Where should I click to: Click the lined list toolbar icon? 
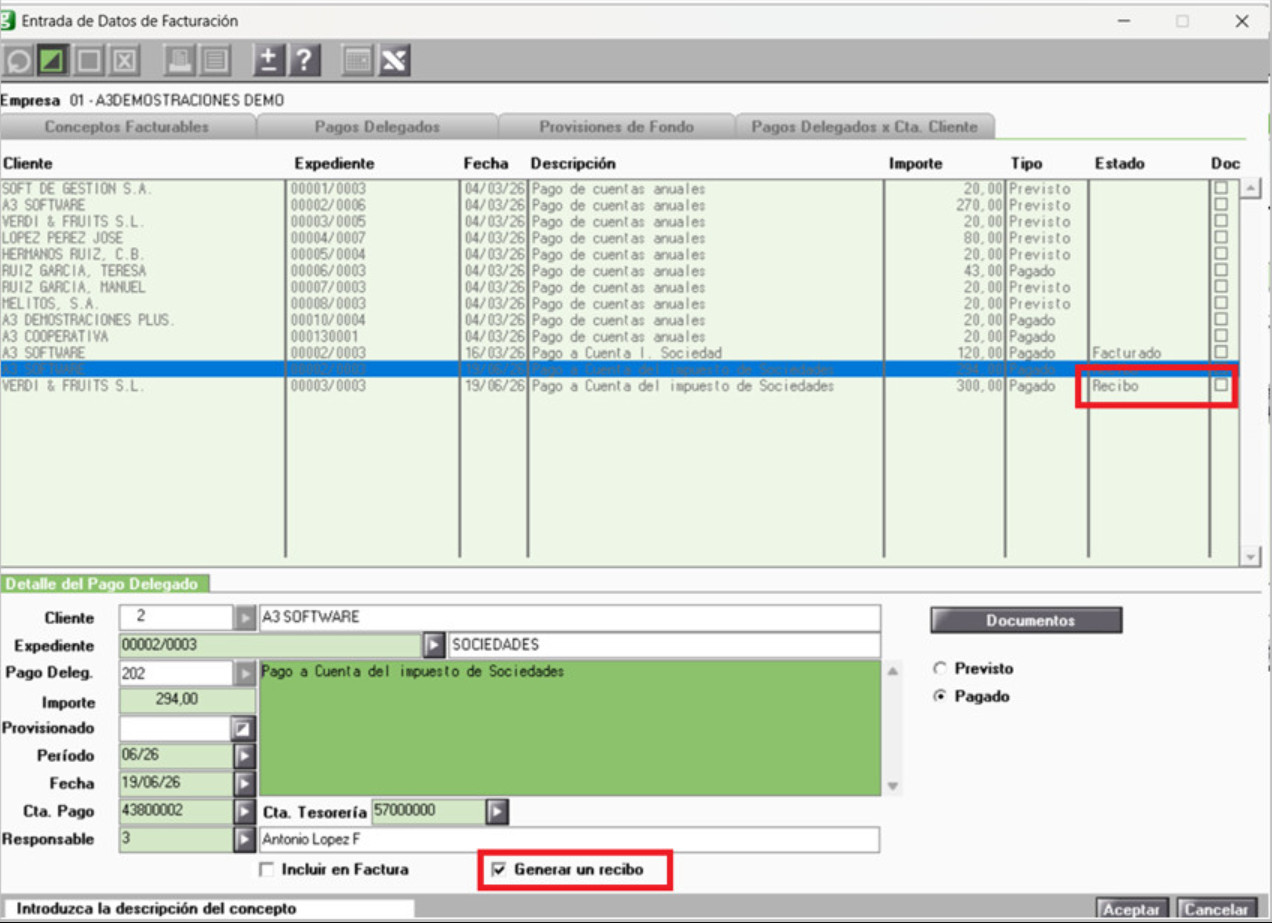215,61
